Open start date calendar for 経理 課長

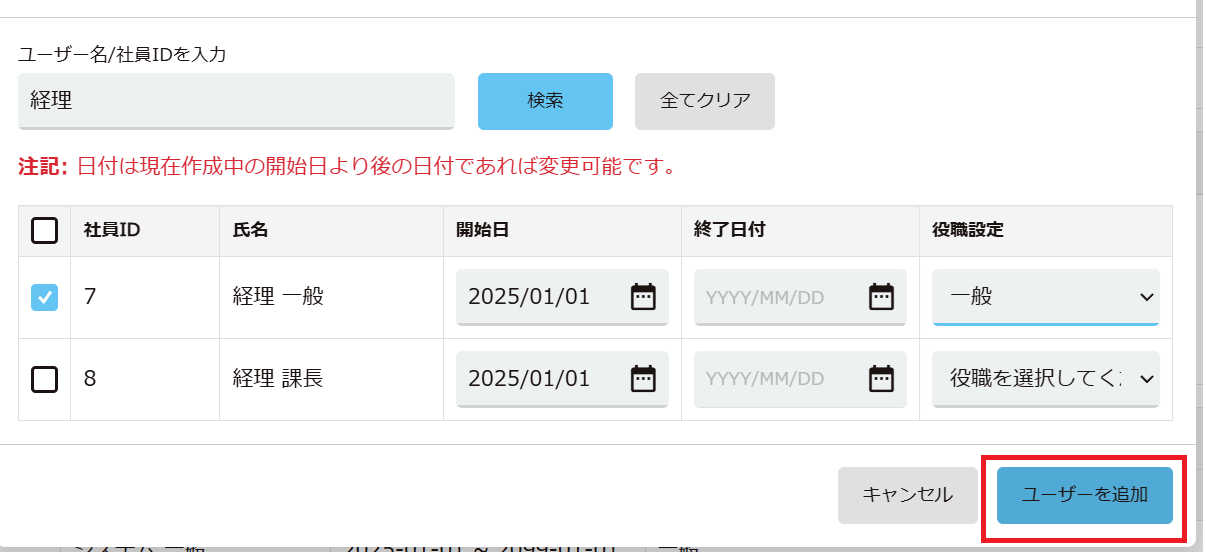tap(643, 379)
